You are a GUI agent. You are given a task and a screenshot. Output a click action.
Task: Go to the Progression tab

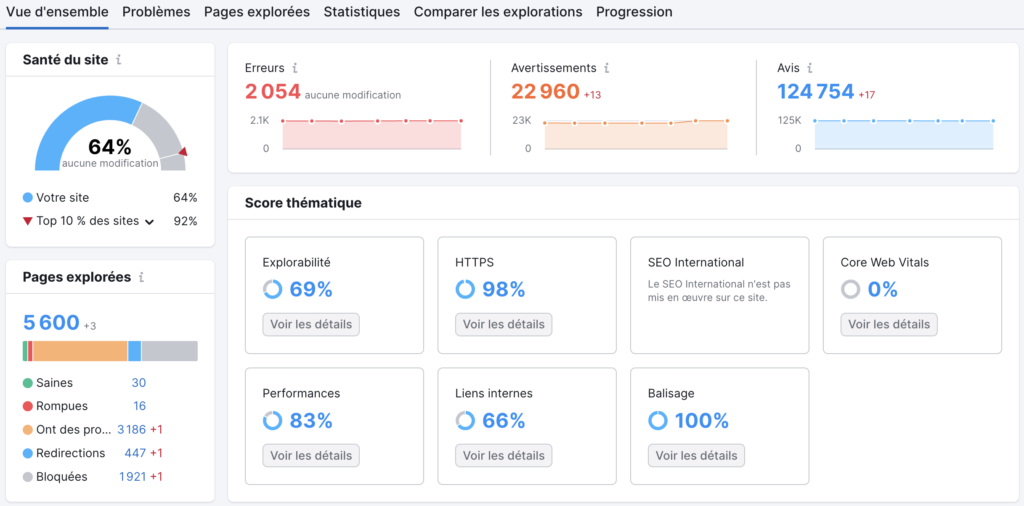[x=634, y=12]
